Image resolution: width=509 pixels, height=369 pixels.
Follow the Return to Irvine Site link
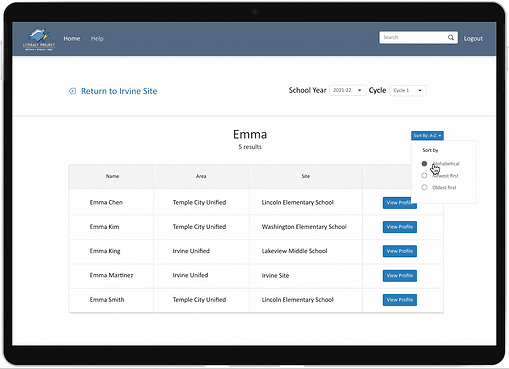tap(119, 91)
